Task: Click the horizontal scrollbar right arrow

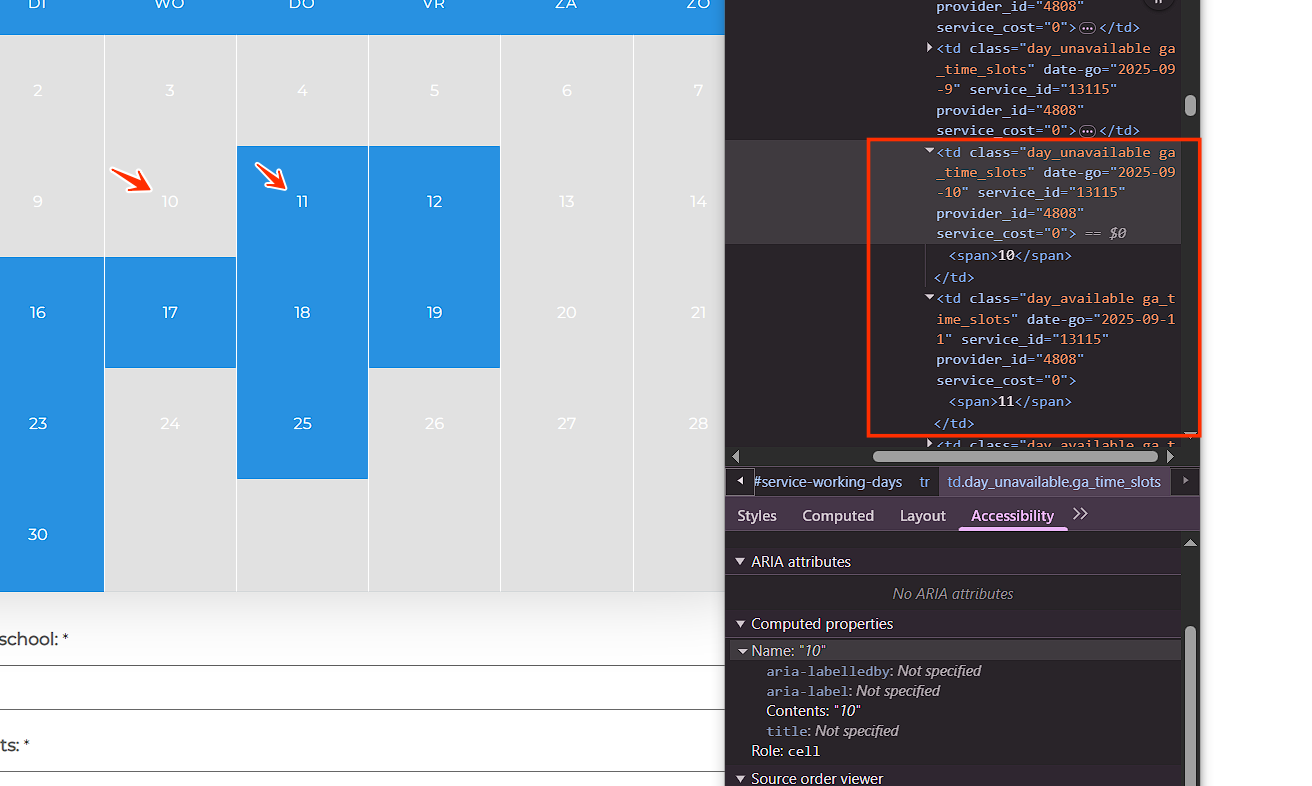Action: pyautogui.click(x=1171, y=456)
